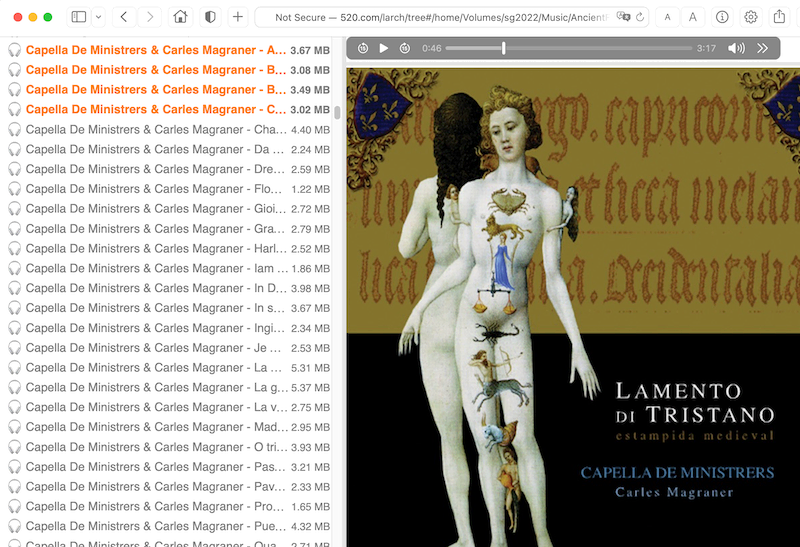The width and height of the screenshot is (800, 547).
Task: Click headphone icon of 'Ingi...' track
Action: click(x=15, y=328)
